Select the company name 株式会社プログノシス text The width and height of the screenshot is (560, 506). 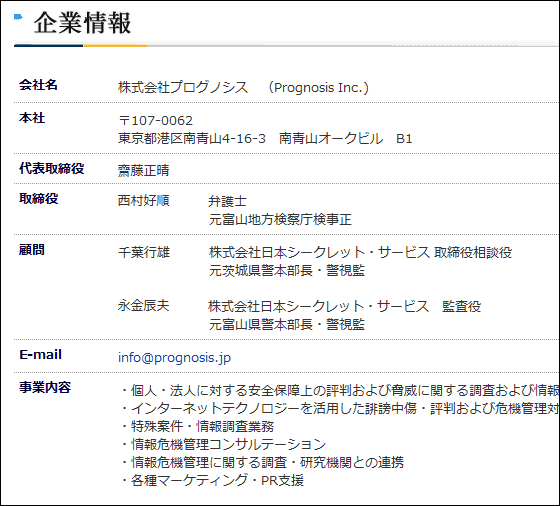tap(183, 87)
